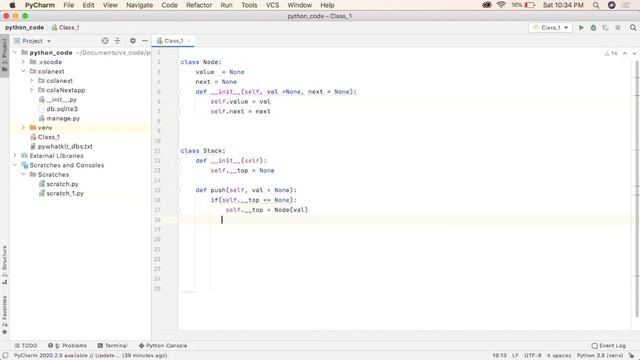The image size is (640, 360).
Task: Open the File menu
Action: (69, 5)
